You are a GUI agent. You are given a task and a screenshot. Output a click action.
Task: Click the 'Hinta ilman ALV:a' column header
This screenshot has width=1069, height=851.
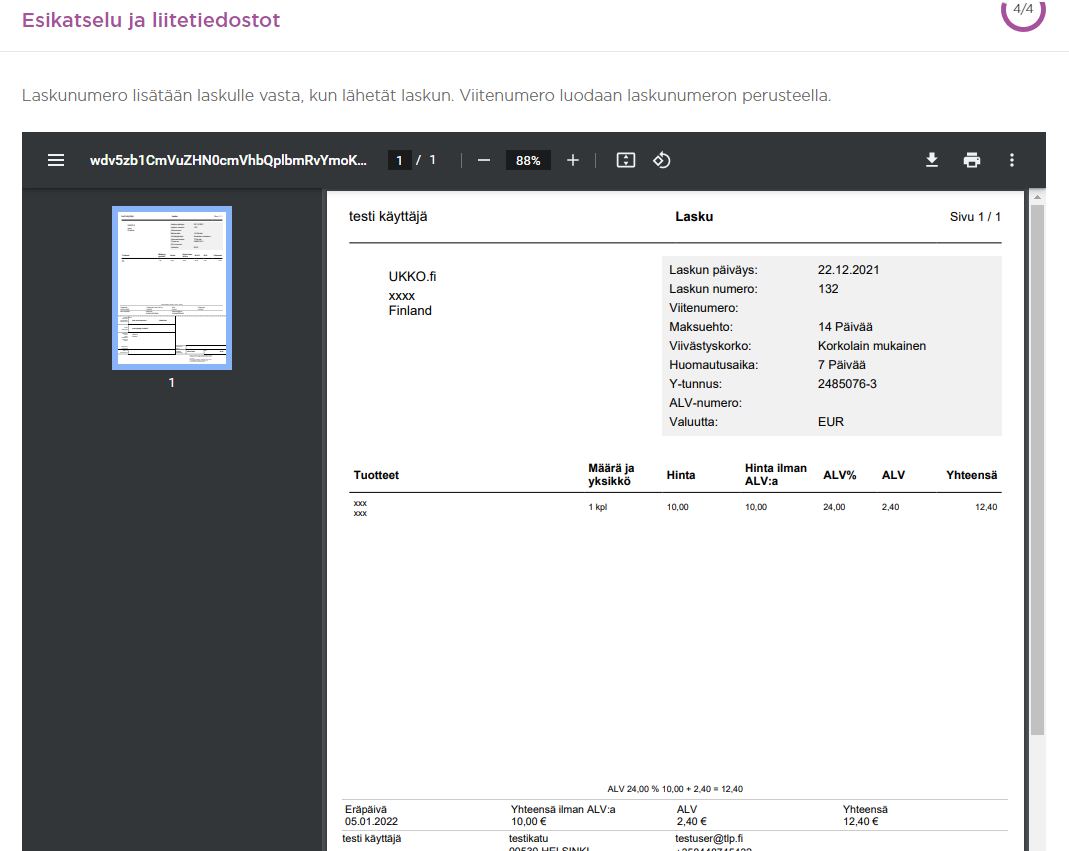[776, 475]
